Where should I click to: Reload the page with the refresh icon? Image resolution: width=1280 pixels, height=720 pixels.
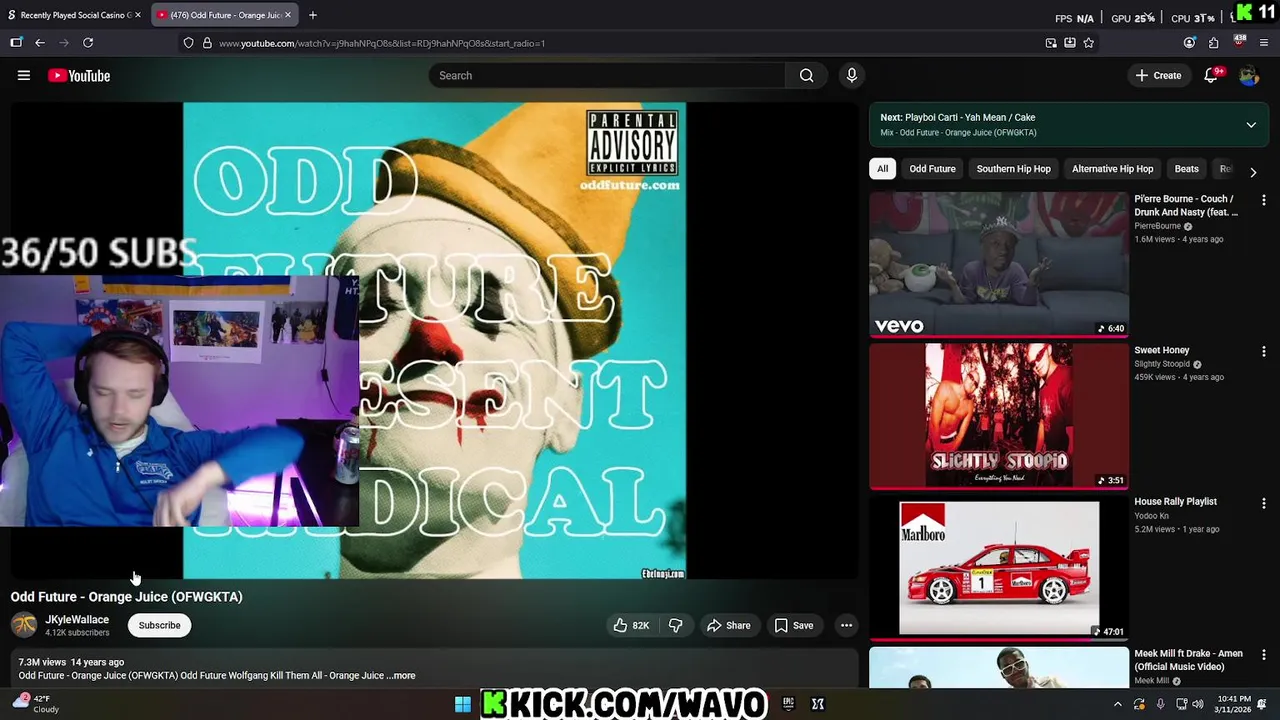click(x=88, y=43)
